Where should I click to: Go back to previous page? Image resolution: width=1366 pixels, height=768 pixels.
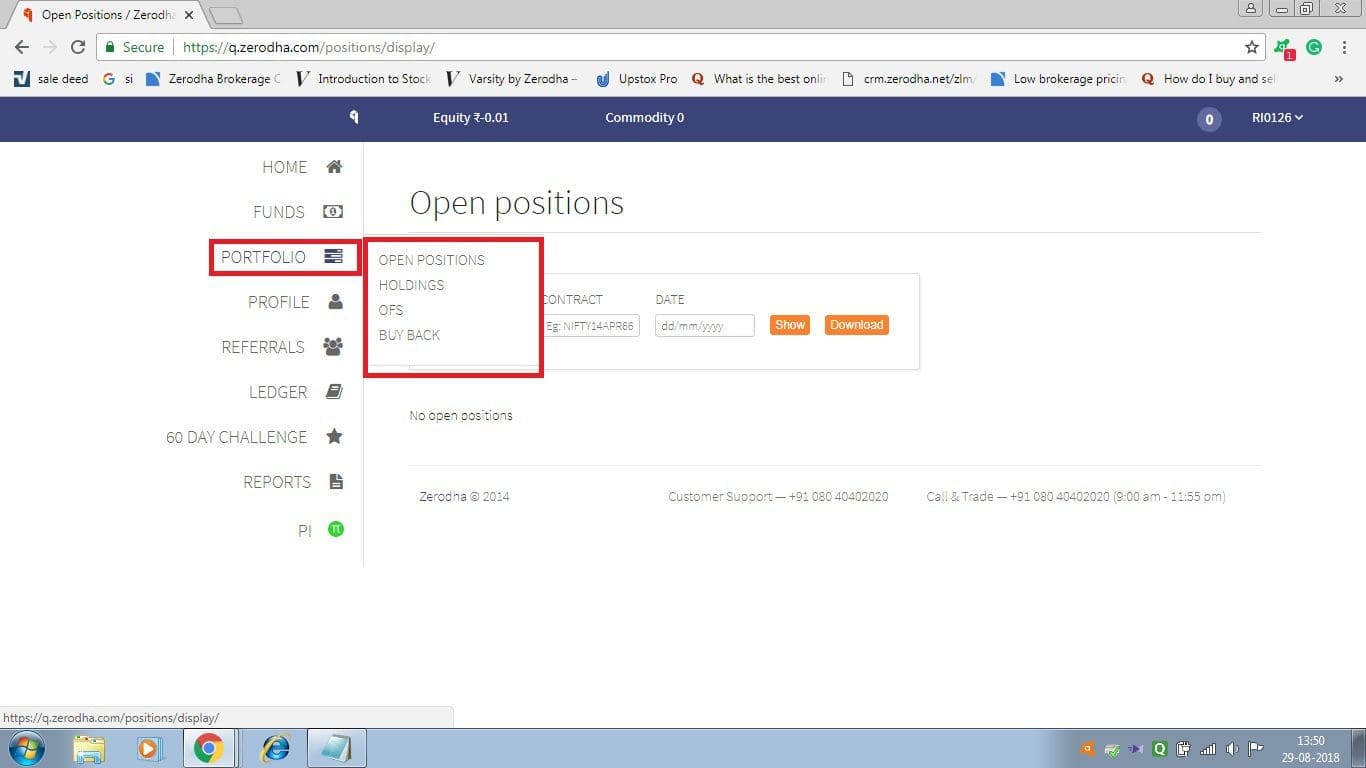point(22,47)
